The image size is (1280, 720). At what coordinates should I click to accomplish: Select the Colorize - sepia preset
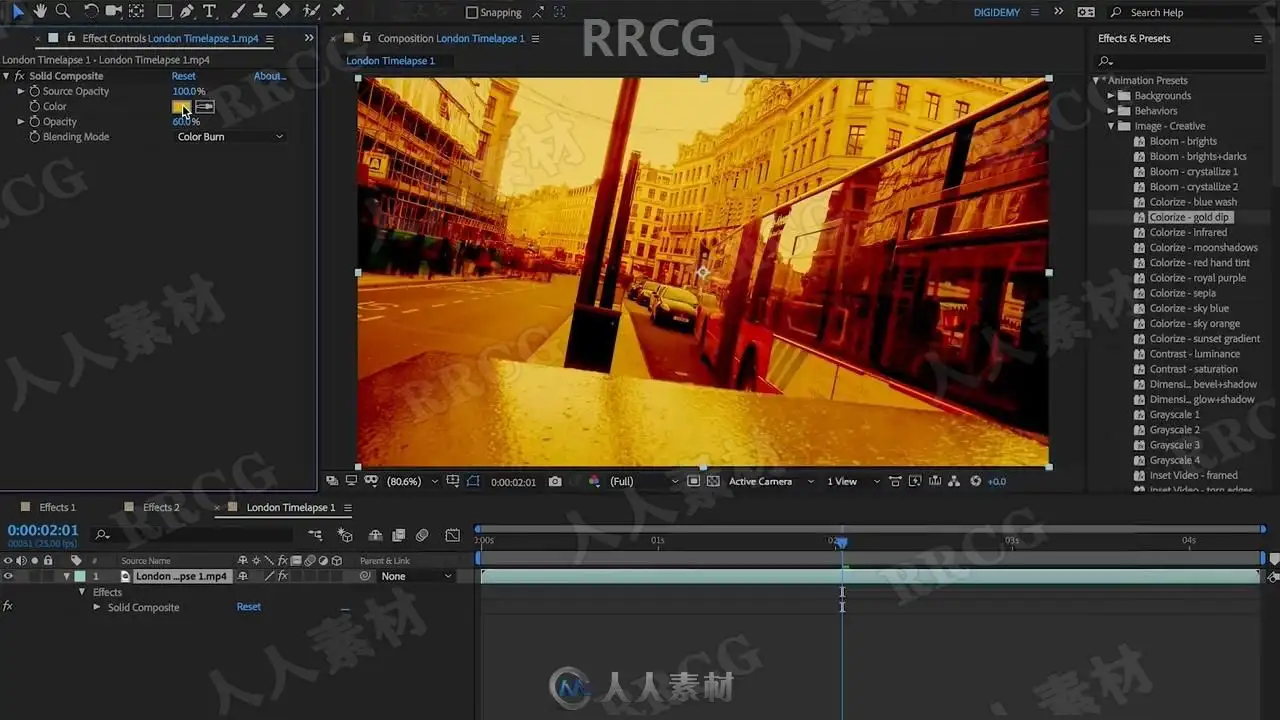point(1182,293)
